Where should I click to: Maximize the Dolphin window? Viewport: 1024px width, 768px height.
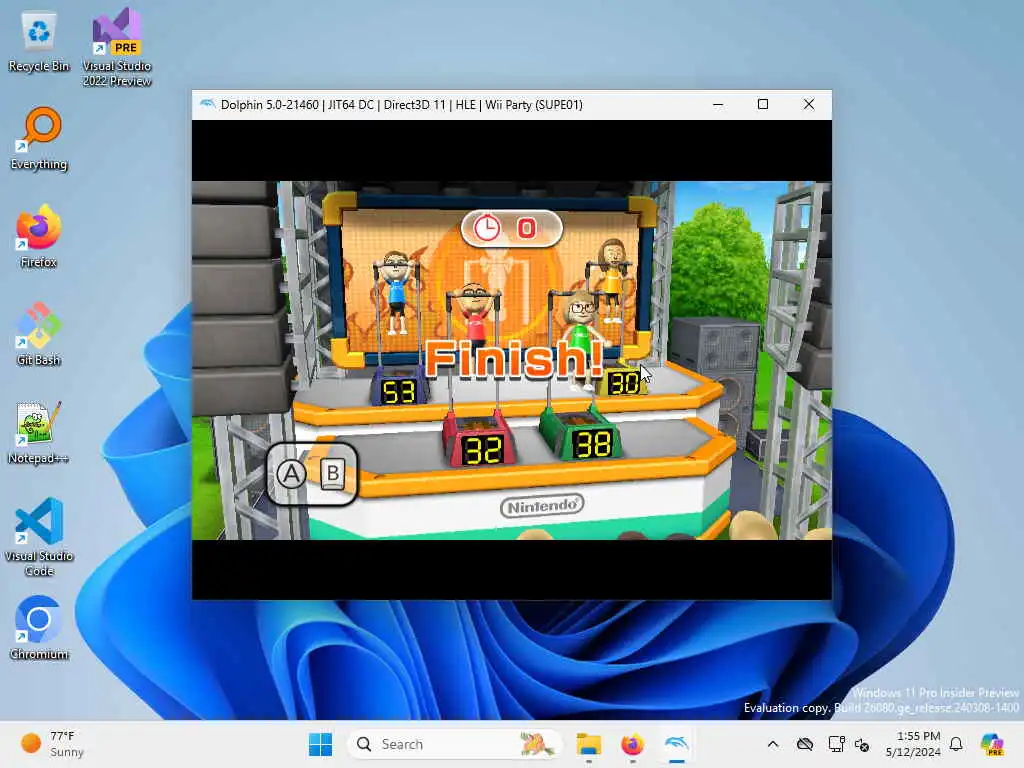click(763, 104)
